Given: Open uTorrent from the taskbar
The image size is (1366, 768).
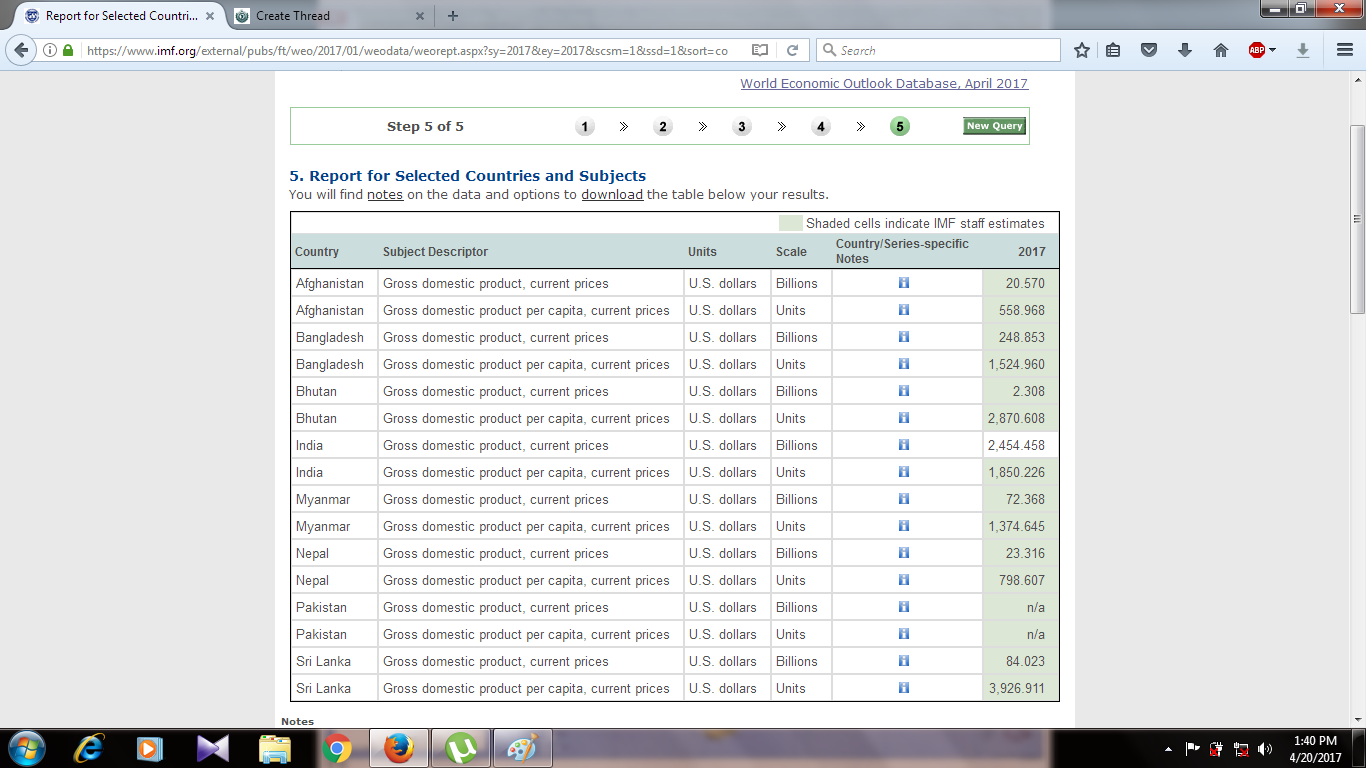Looking at the screenshot, I should [x=461, y=748].
